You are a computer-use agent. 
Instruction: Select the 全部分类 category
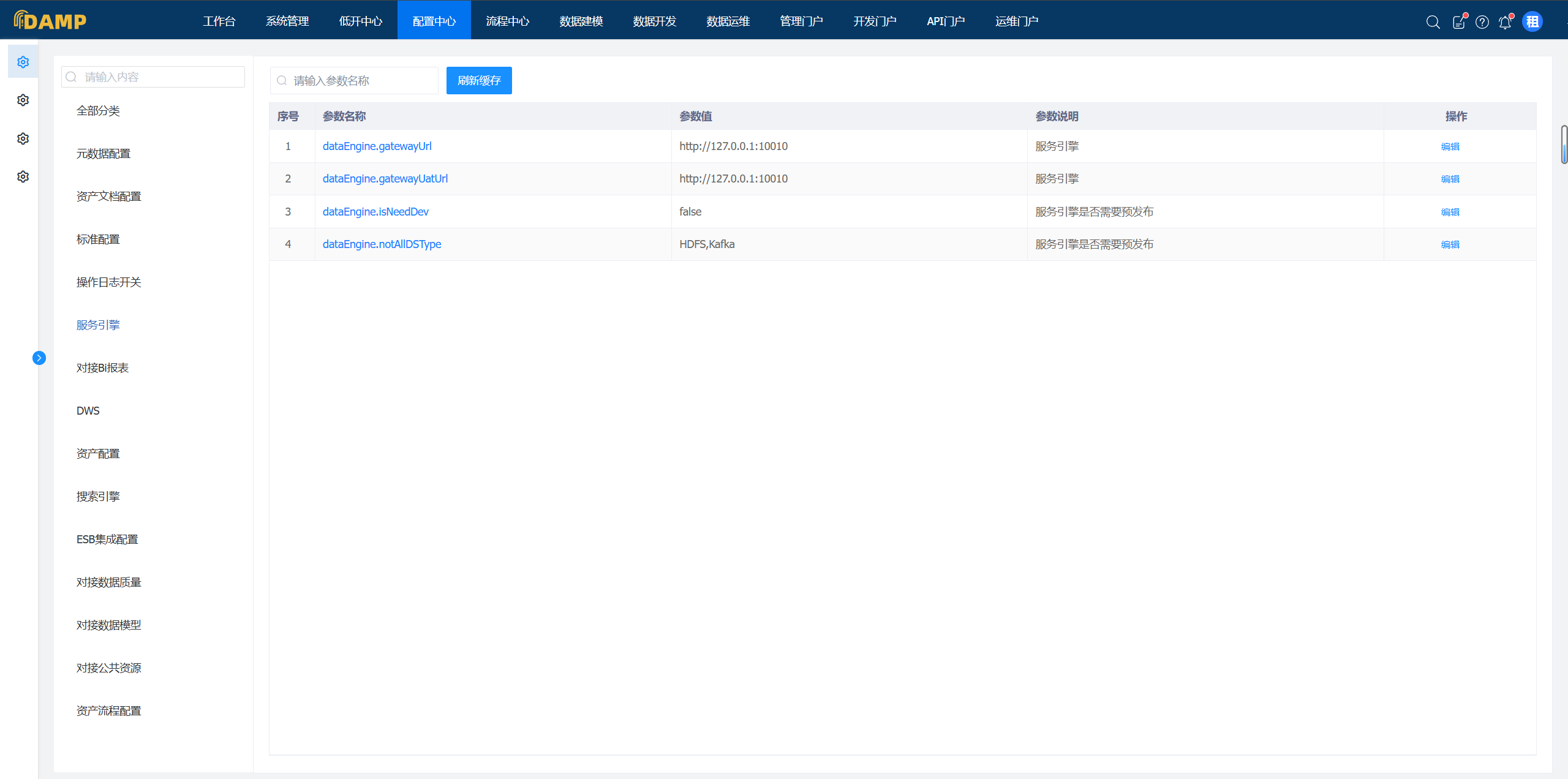click(x=98, y=110)
